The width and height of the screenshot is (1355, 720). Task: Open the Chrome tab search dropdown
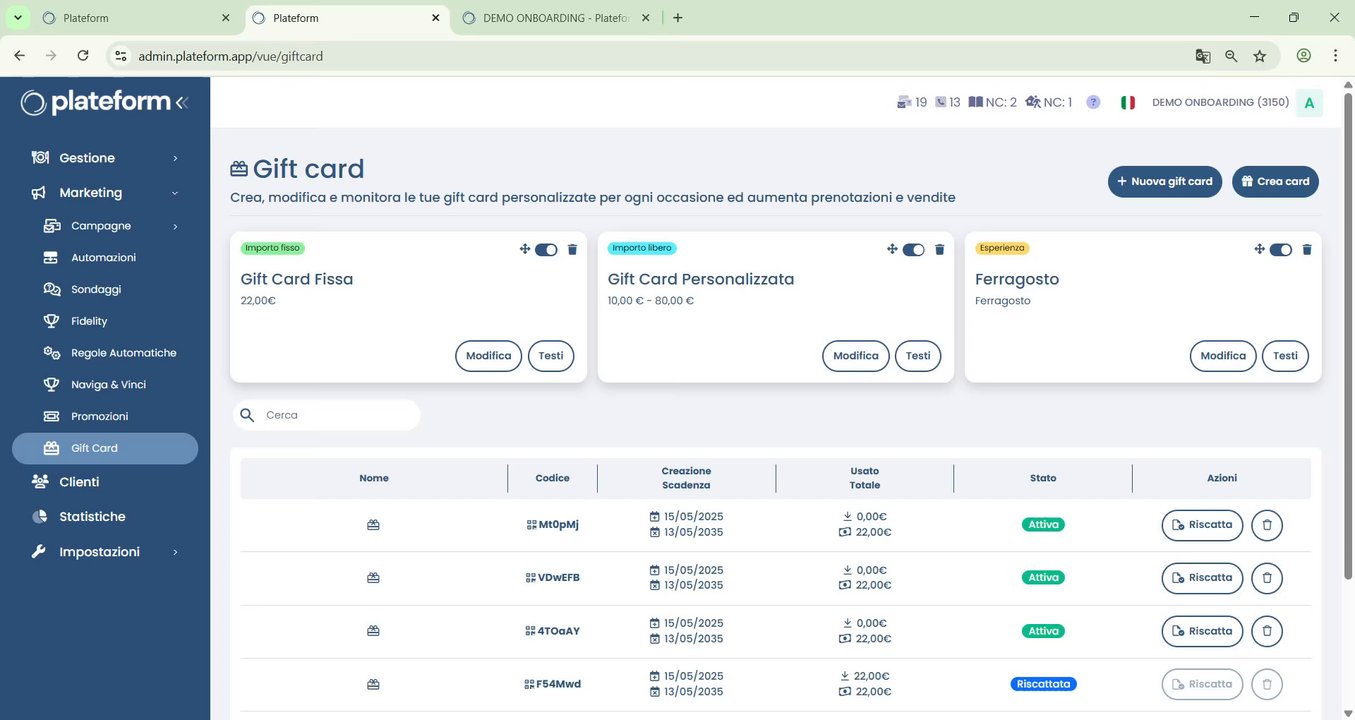point(17,18)
